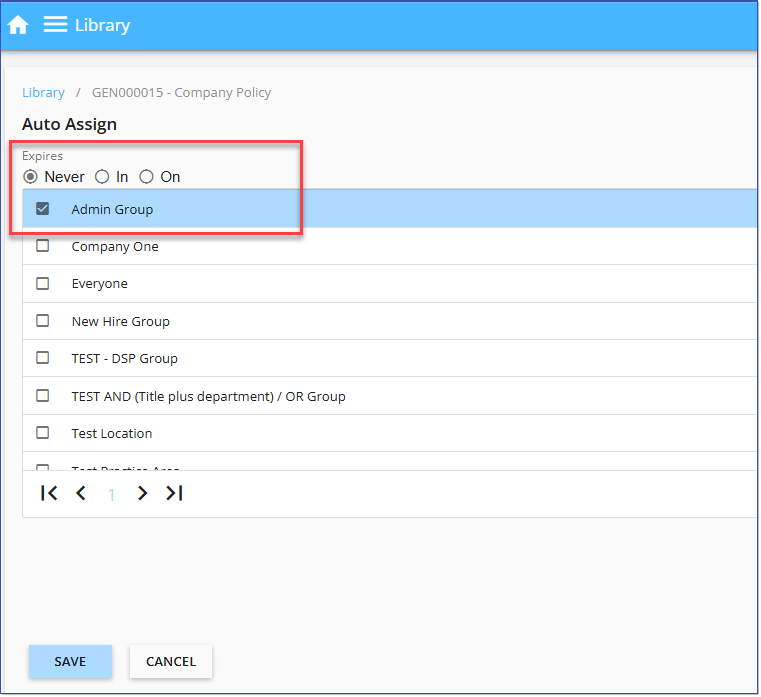Image resolution: width=761 pixels, height=697 pixels.
Task: Select the On expiration radio button
Action: (x=147, y=177)
